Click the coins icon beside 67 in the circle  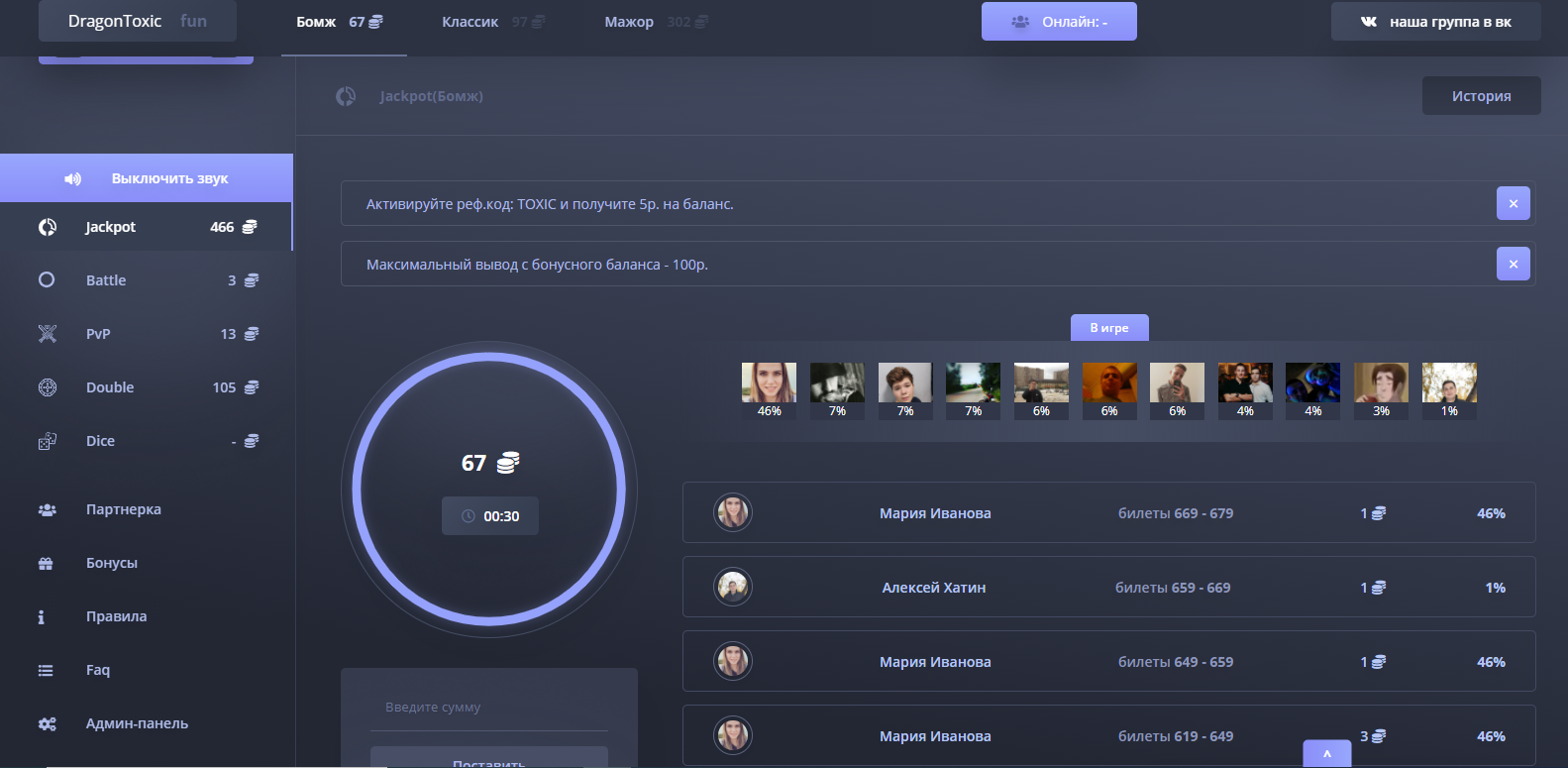coord(508,462)
